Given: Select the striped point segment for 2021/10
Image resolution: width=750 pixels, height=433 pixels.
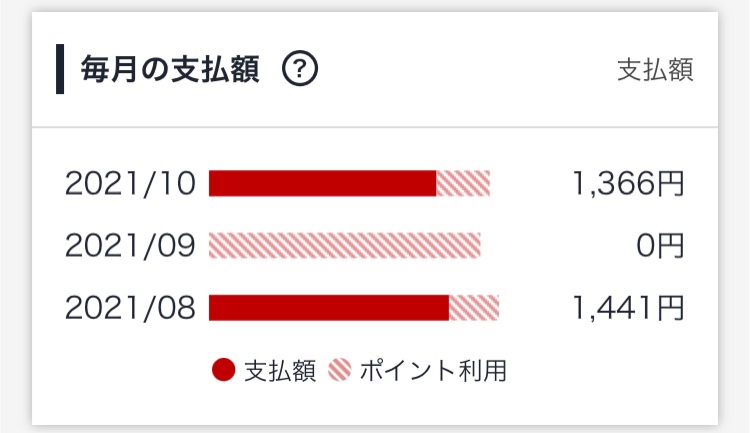Looking at the screenshot, I should pos(463,183).
